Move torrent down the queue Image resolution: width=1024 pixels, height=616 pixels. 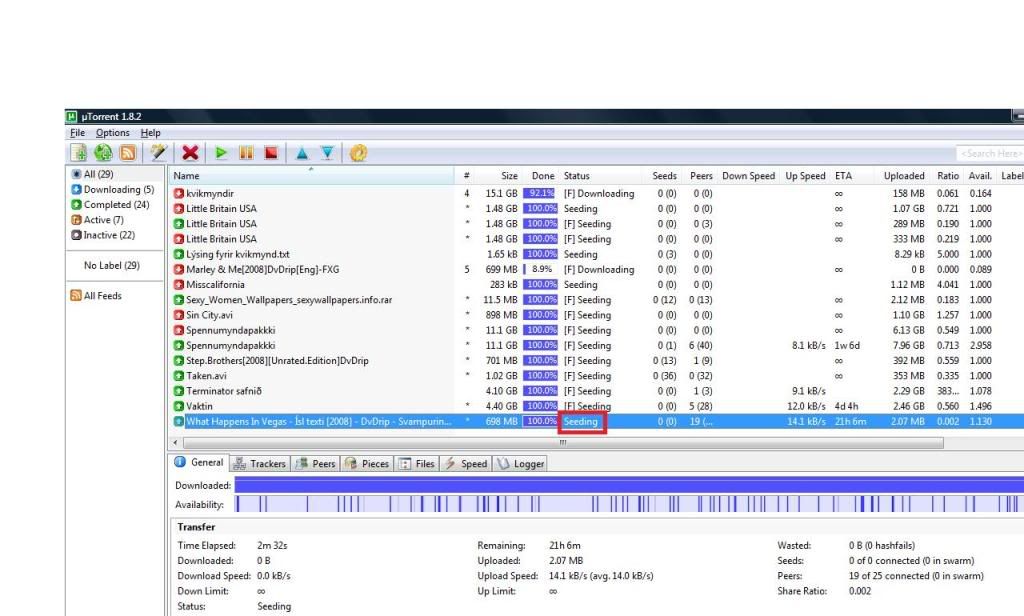pyautogui.click(x=327, y=153)
